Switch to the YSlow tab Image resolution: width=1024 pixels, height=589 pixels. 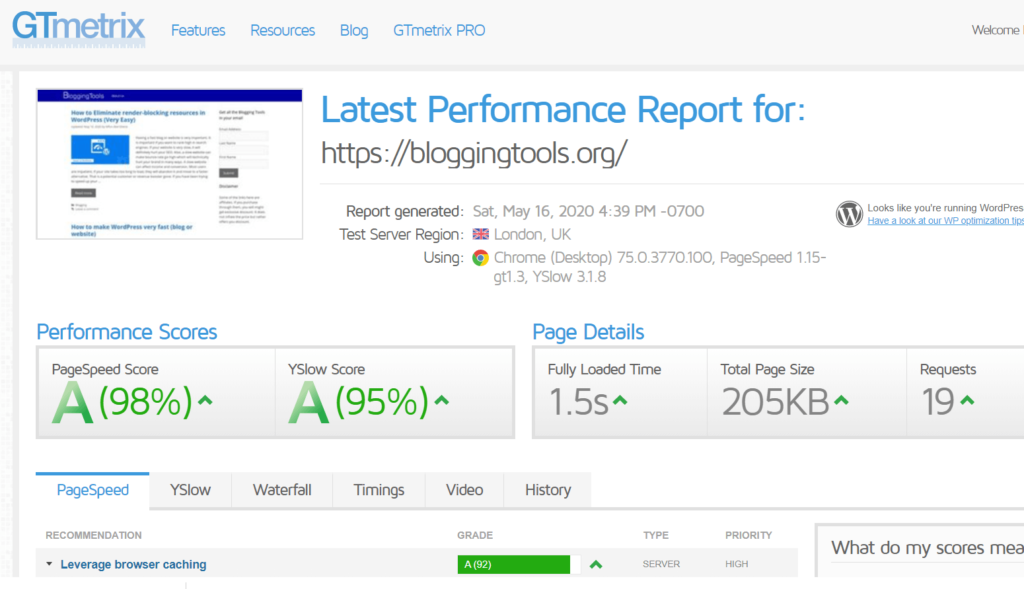point(190,490)
